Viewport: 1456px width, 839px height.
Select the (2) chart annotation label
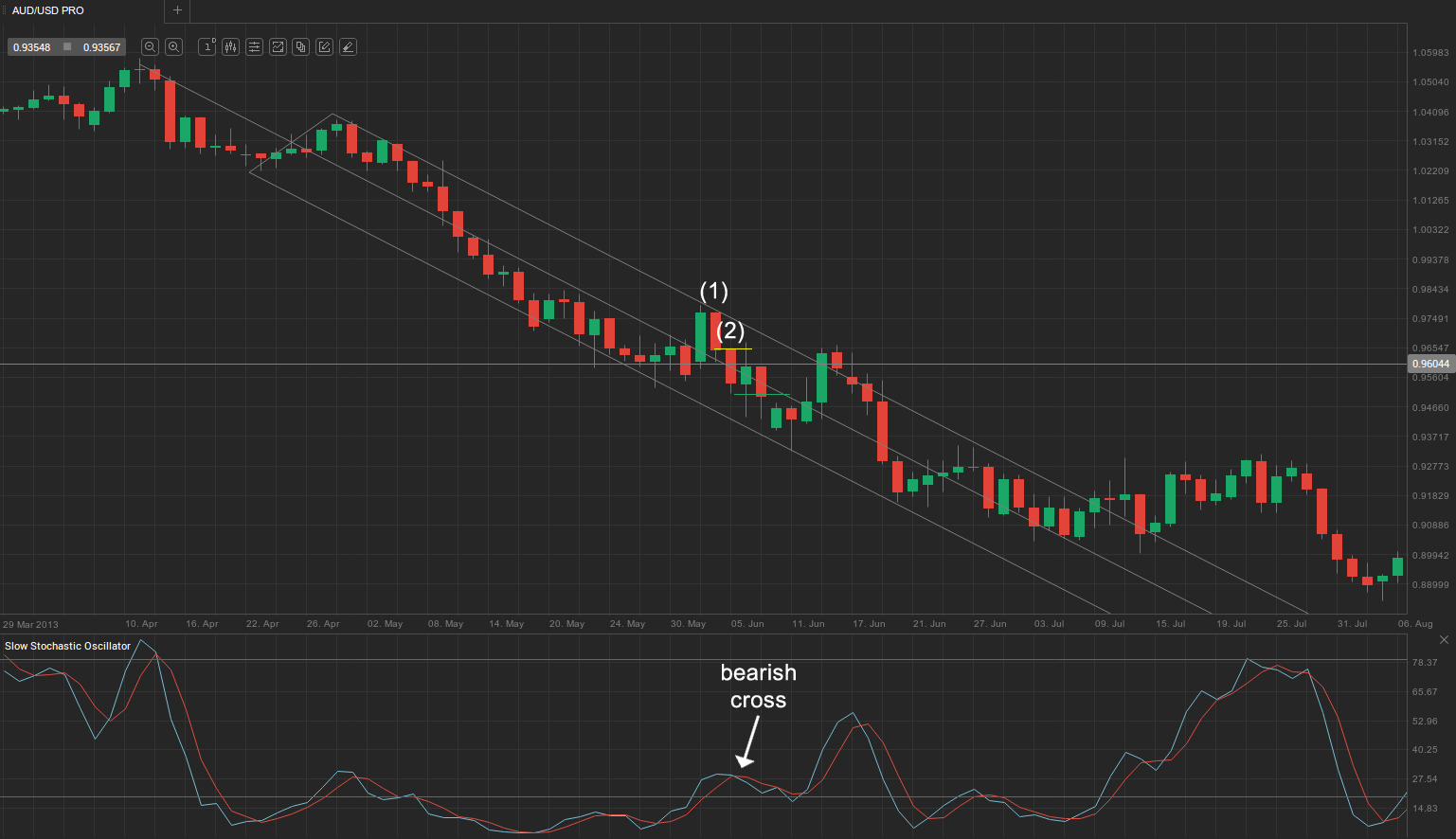click(730, 330)
